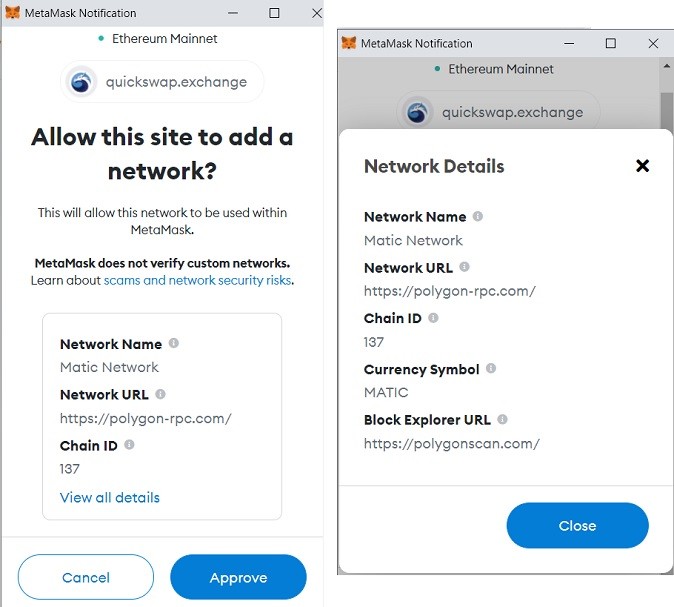This screenshot has height=607, width=674.
Task: Click info icon beside Network Name in left window
Action: [x=173, y=343]
